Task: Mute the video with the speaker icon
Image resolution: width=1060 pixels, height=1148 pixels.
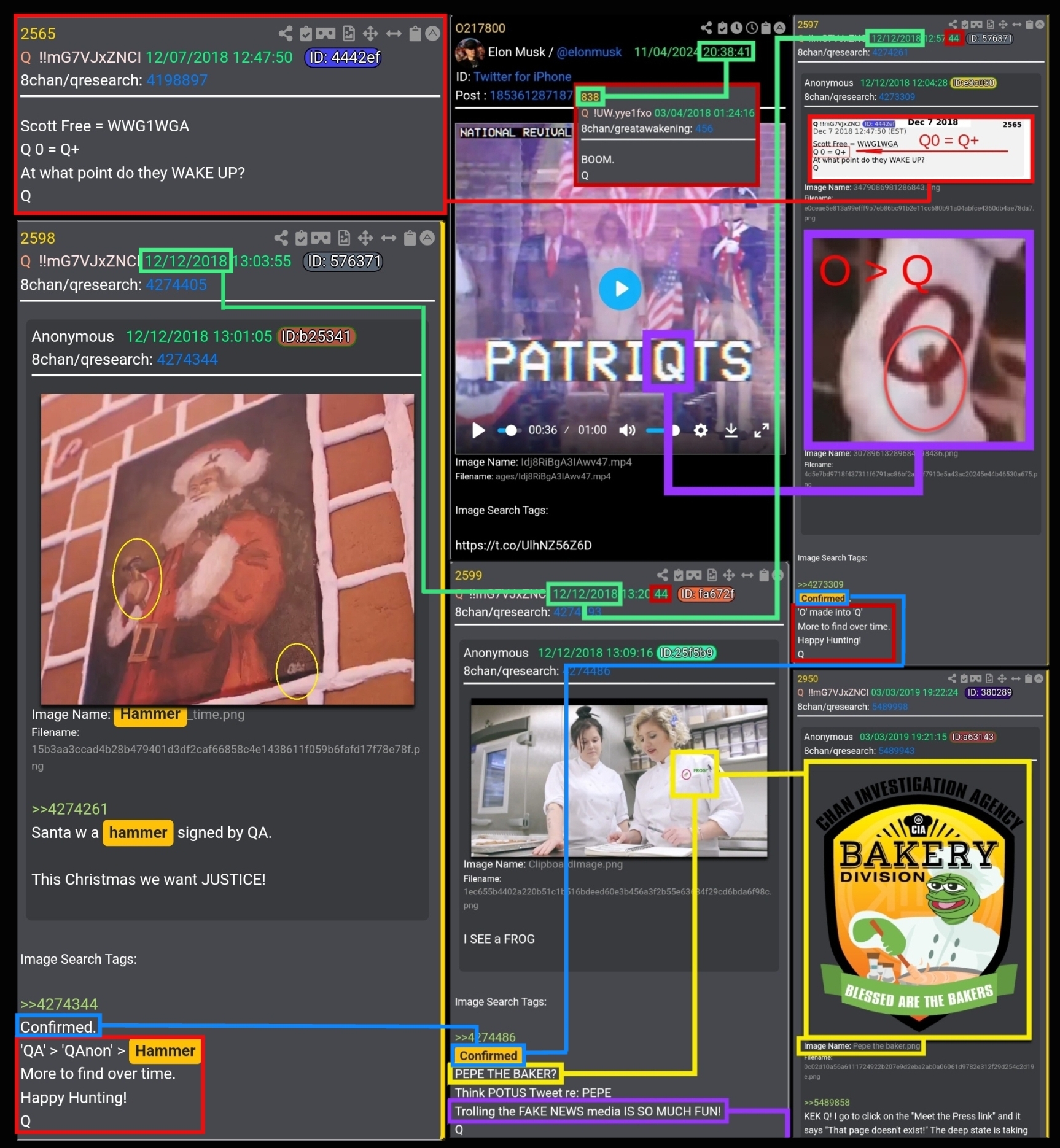Action: [627, 430]
